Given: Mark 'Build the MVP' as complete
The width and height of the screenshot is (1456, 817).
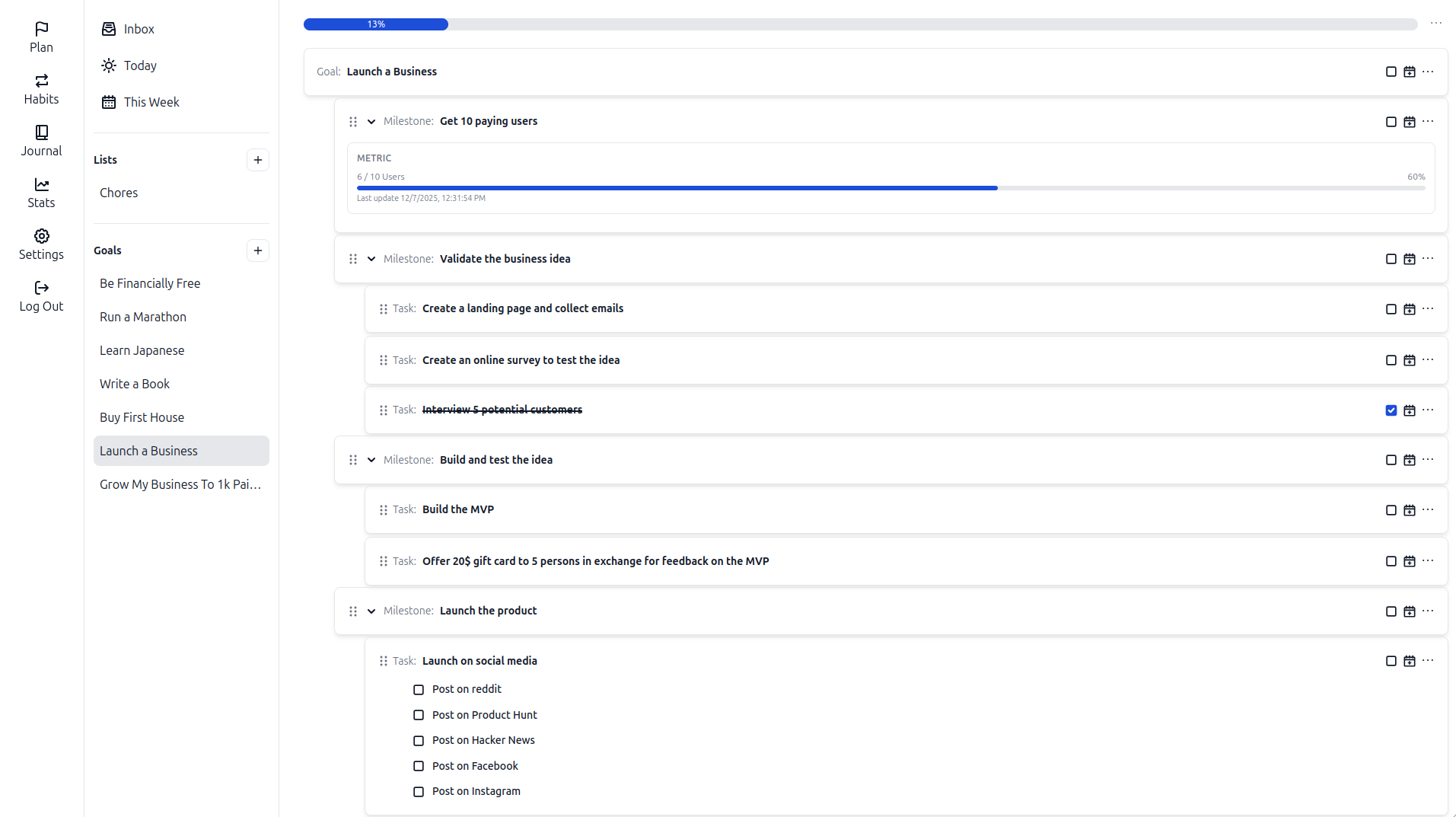Looking at the screenshot, I should (x=1391, y=510).
